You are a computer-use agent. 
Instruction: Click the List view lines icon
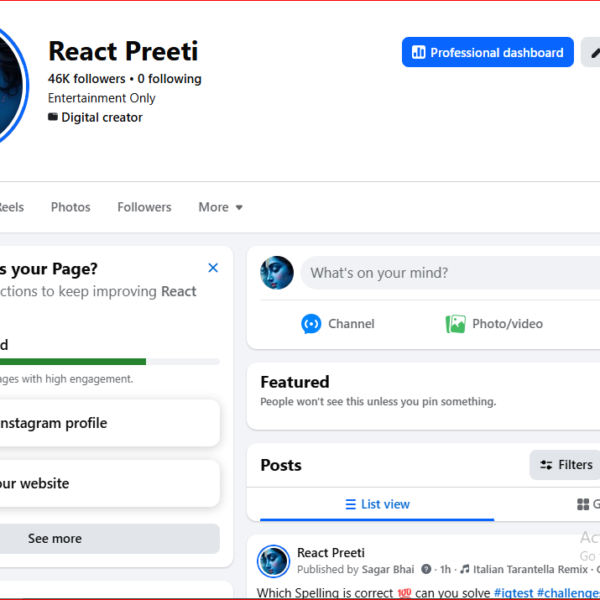pyautogui.click(x=350, y=504)
